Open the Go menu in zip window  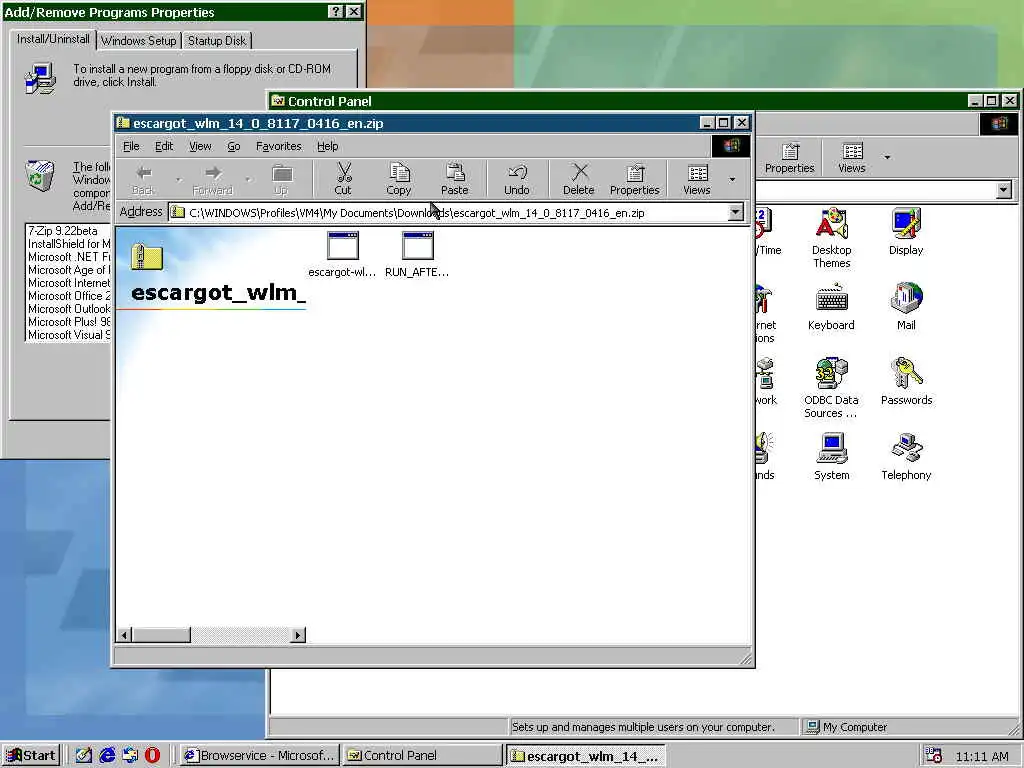234,146
